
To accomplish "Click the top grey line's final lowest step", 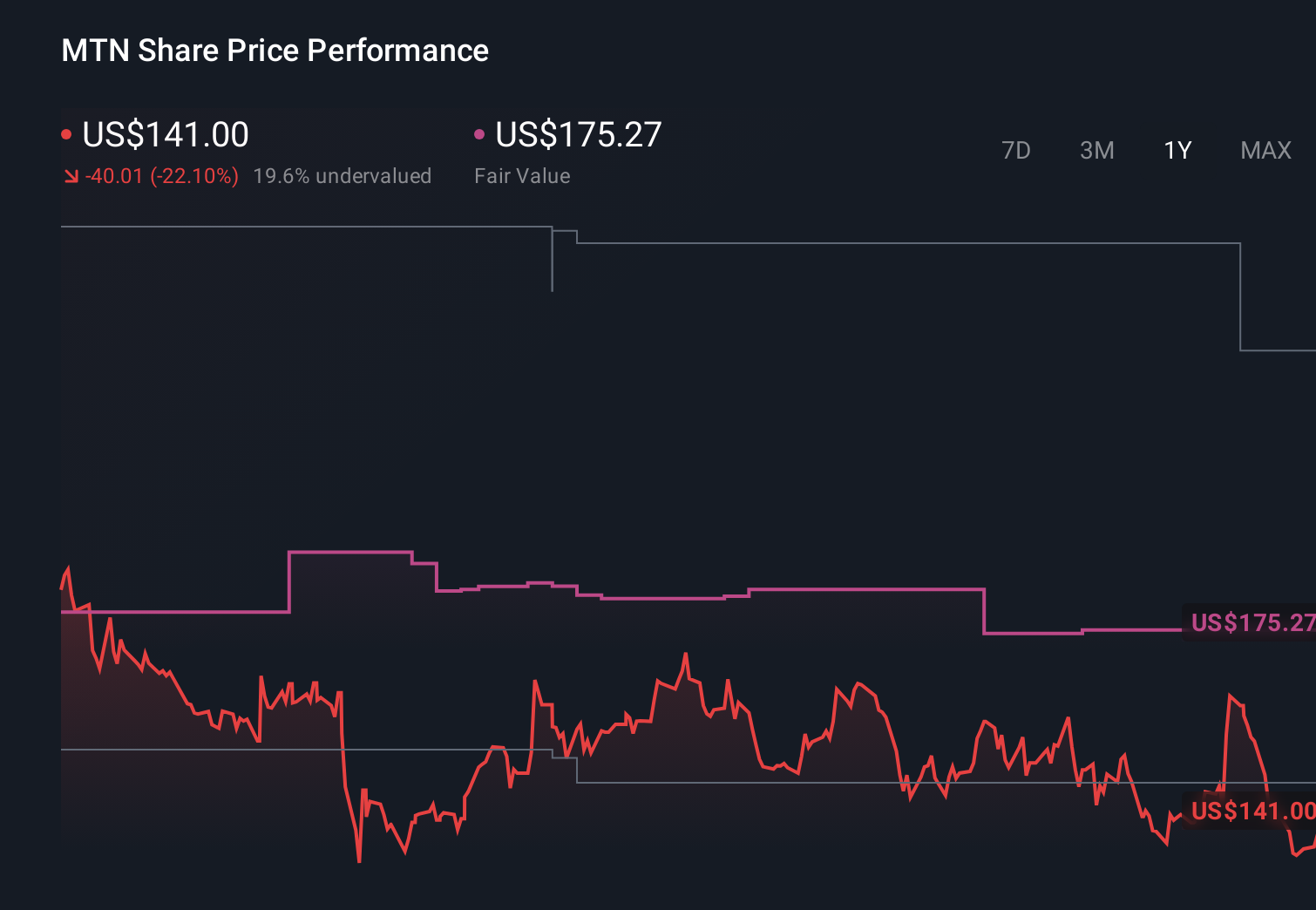I will coord(1277,350).
